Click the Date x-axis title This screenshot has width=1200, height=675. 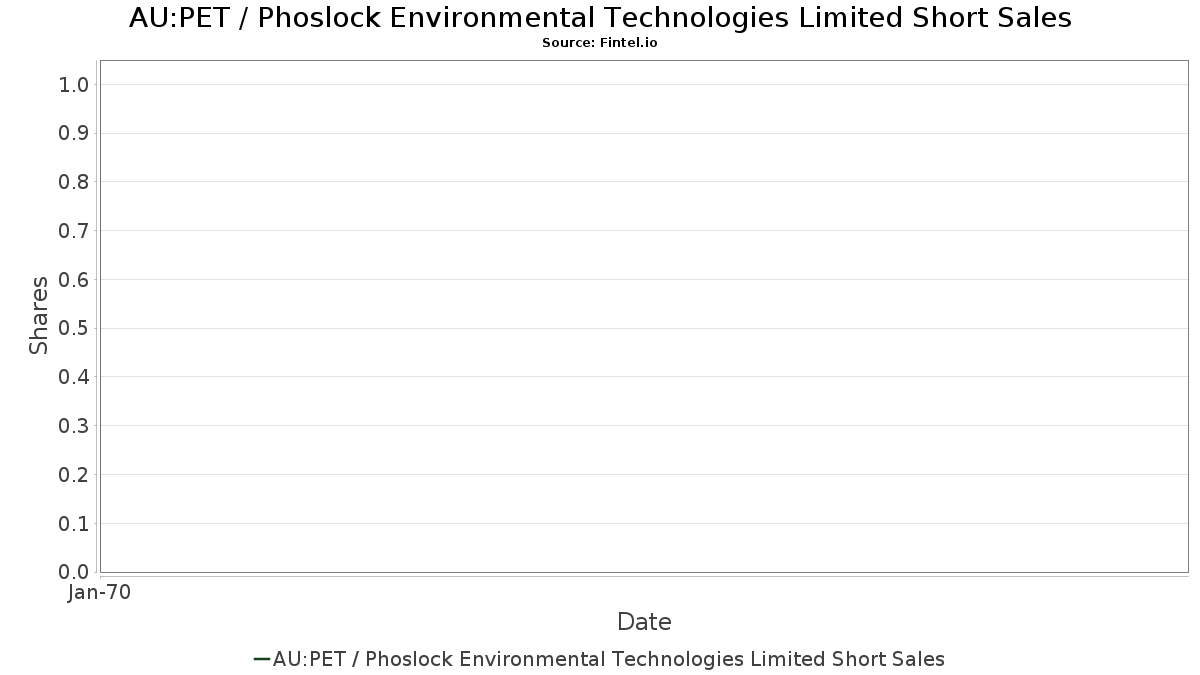coord(644,622)
